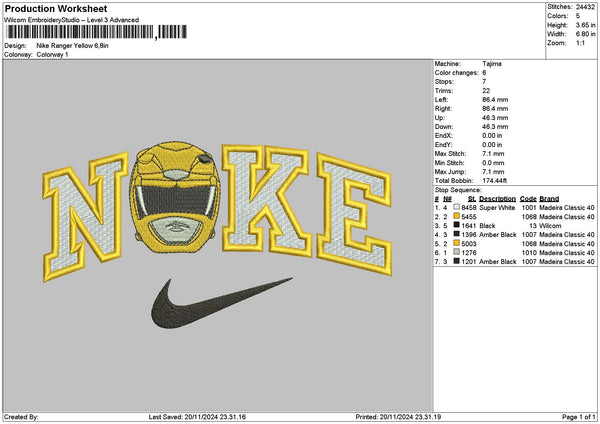The height and width of the screenshot is (424, 600).
Task: Click stitch count "5003" in row 5
Action: [469, 244]
